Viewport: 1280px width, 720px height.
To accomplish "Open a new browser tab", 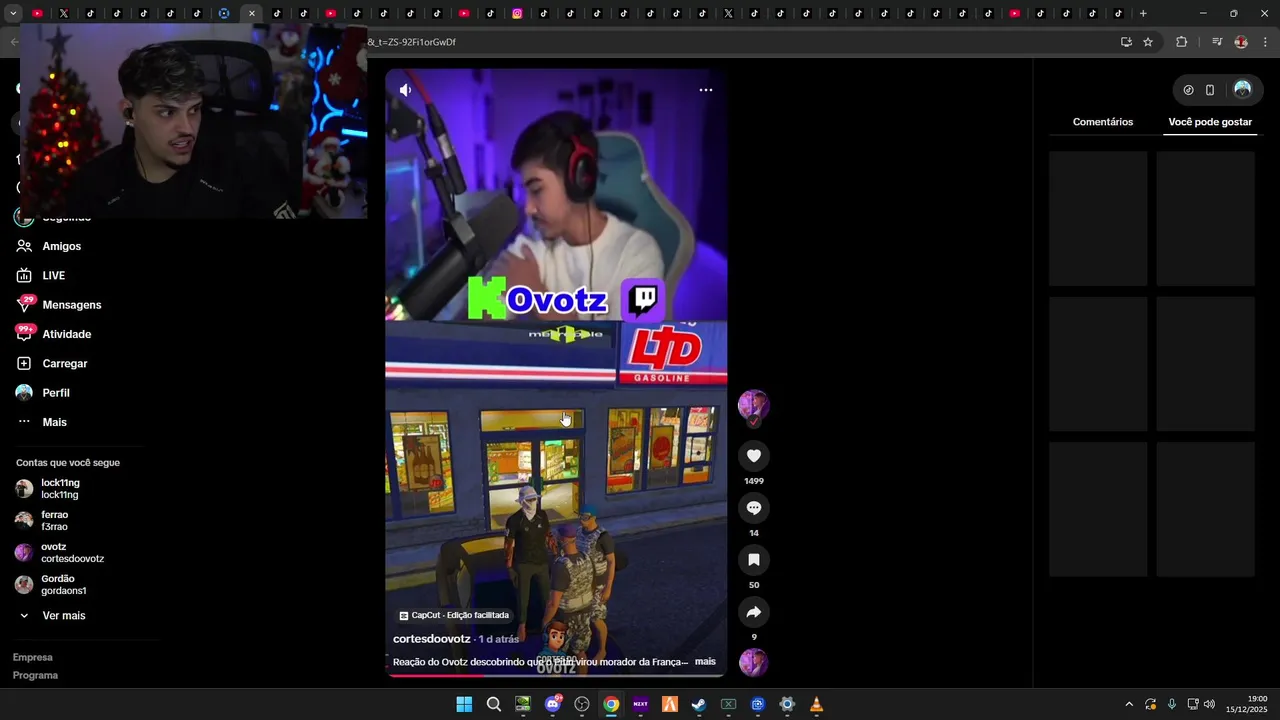I will (x=1143, y=13).
